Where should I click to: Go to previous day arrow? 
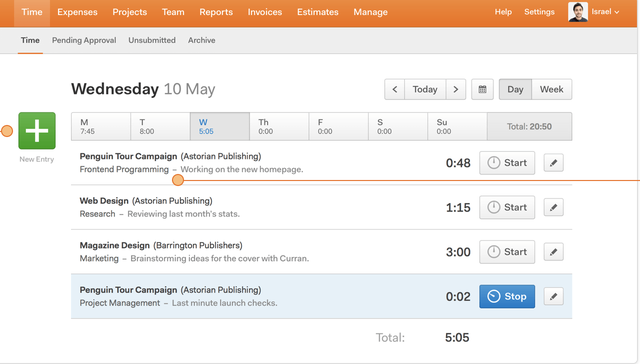tap(394, 89)
